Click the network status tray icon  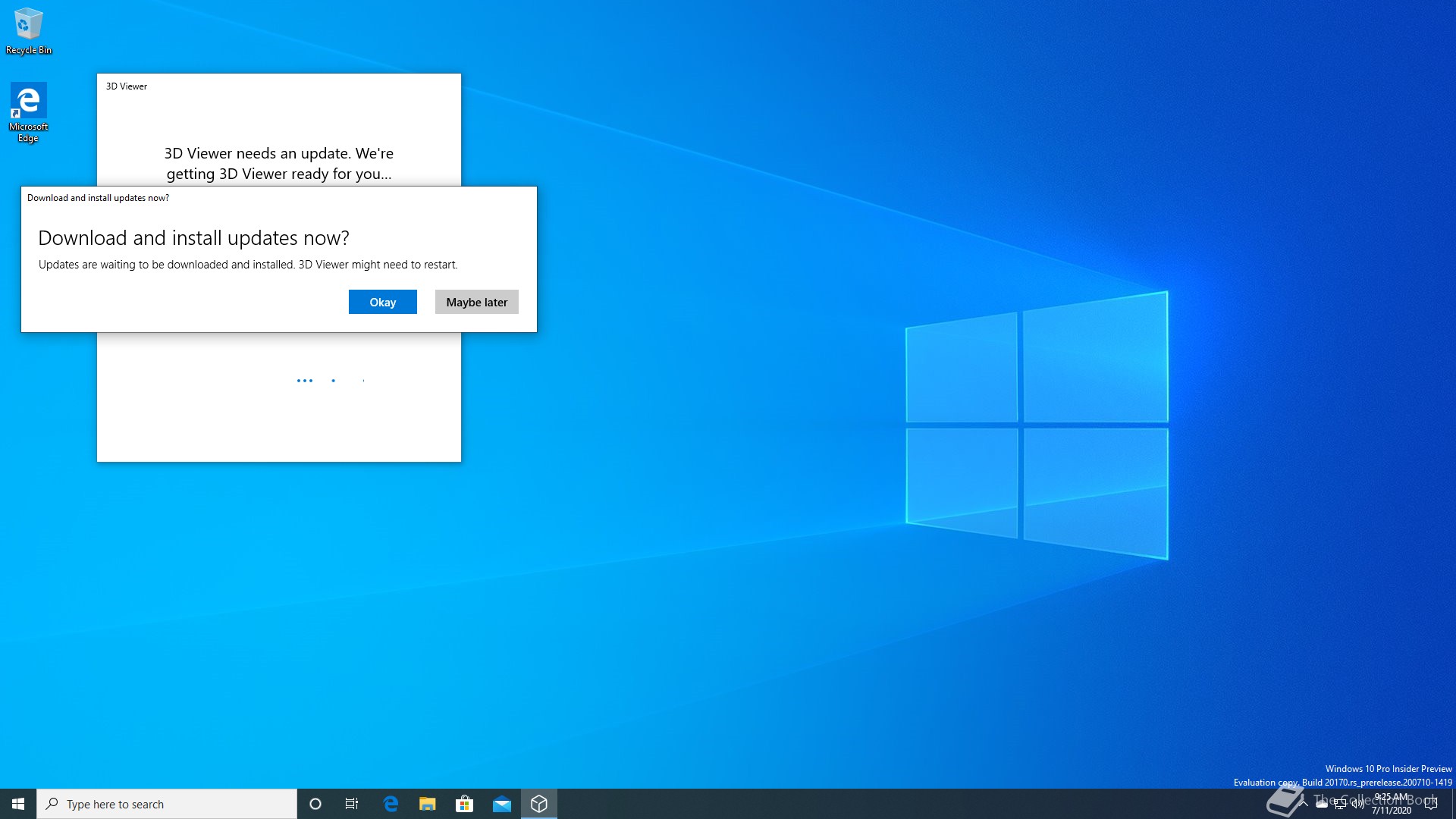tap(1340, 805)
